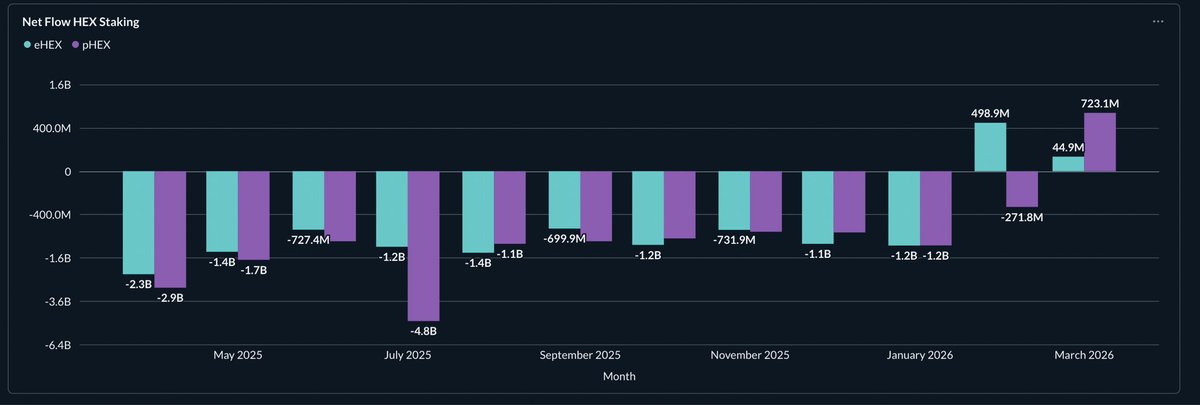Click the eHEX bar for July 2025
This screenshot has width=1200, height=405.
pos(392,209)
